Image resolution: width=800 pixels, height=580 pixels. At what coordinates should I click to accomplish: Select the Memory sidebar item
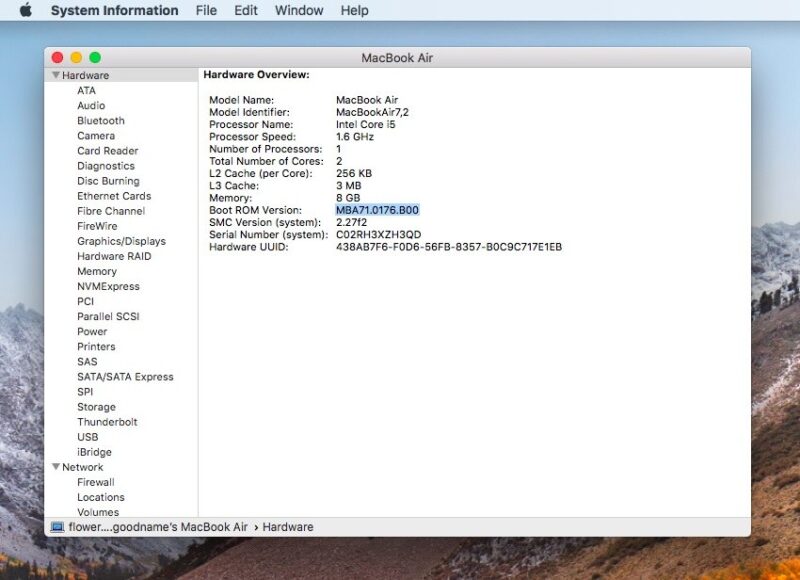click(97, 271)
